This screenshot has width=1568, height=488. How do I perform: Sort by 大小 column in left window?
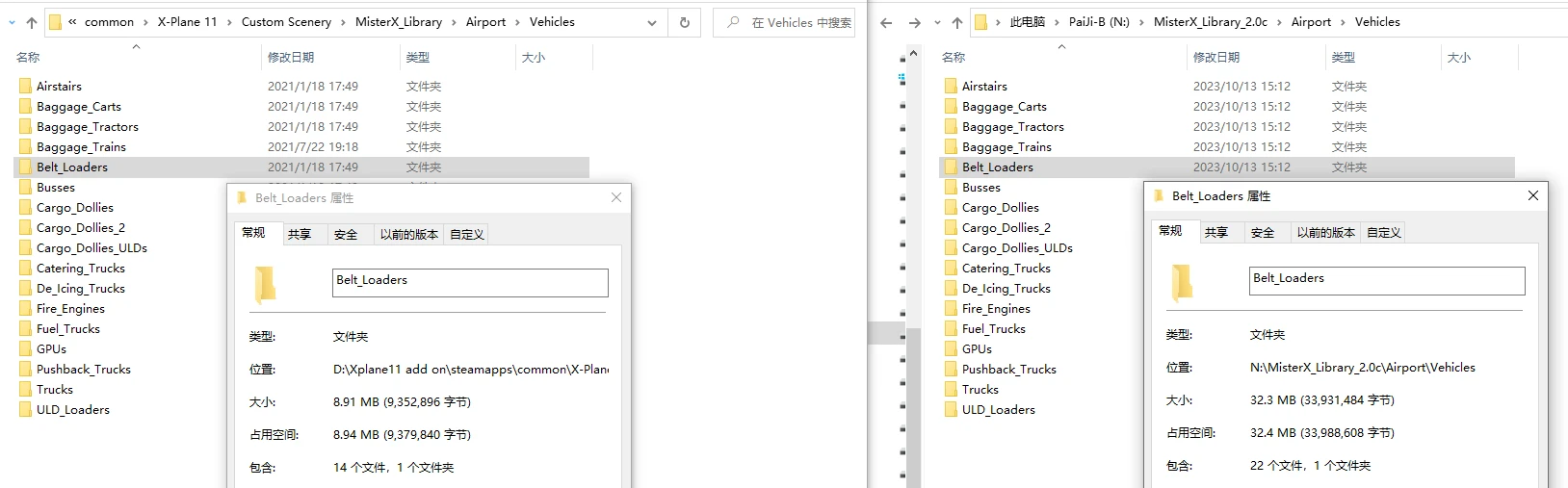534,58
